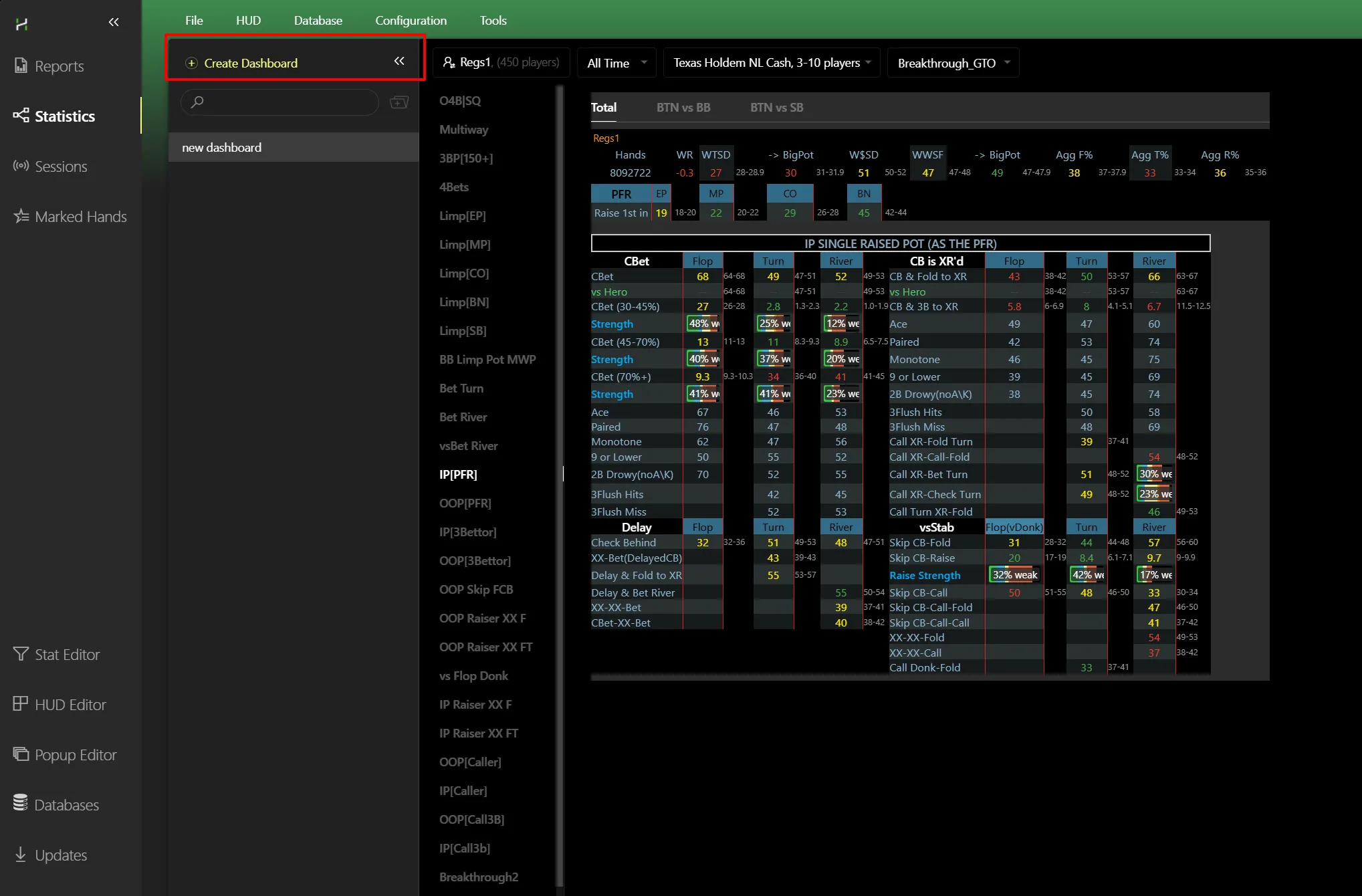Click the add folder icon beside search

[399, 102]
